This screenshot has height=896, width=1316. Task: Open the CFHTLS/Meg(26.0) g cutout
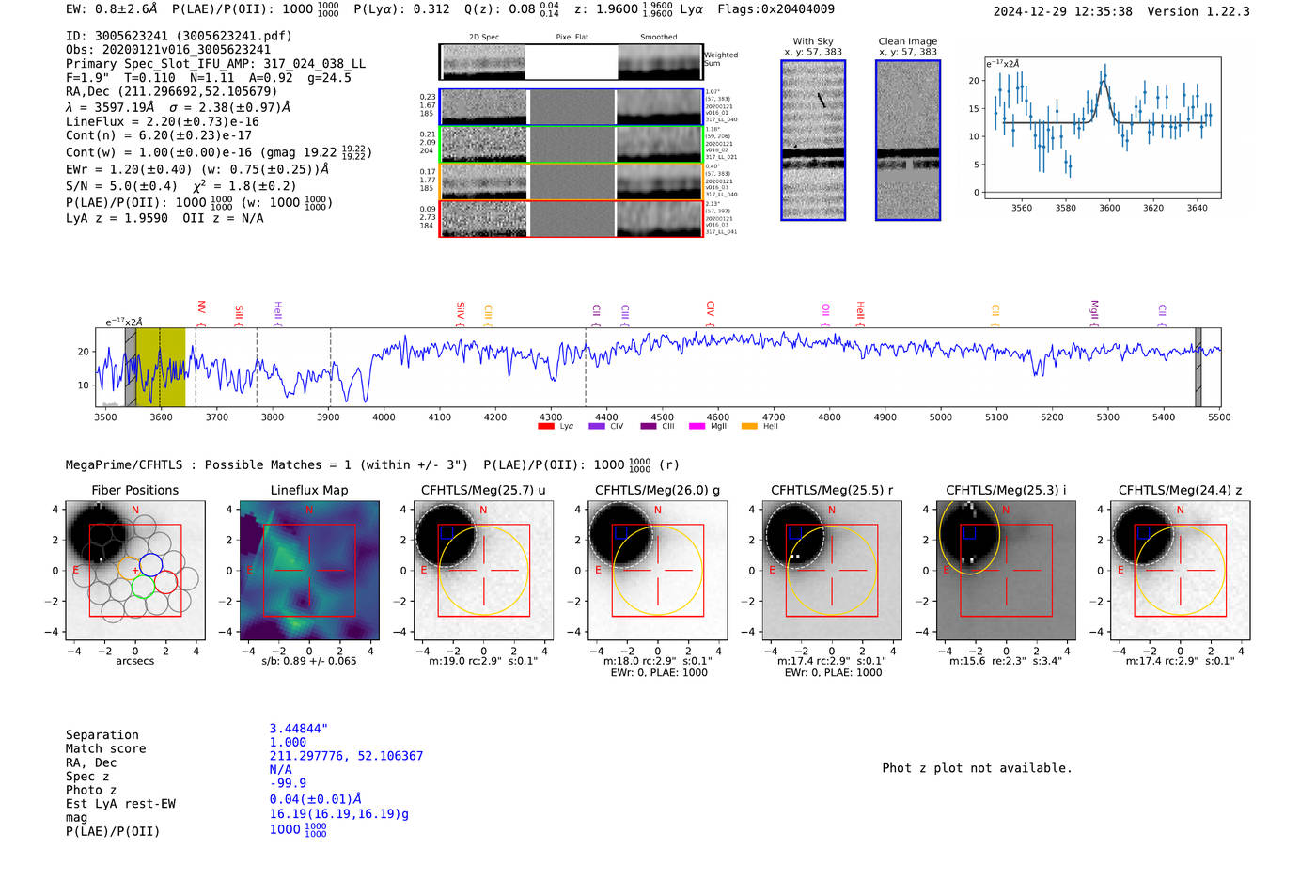point(658,570)
